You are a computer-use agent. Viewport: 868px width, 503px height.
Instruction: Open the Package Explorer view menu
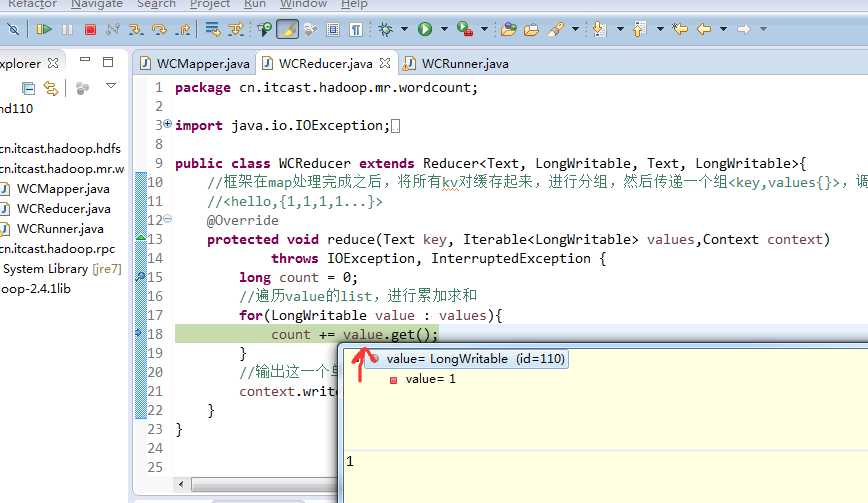[111, 86]
